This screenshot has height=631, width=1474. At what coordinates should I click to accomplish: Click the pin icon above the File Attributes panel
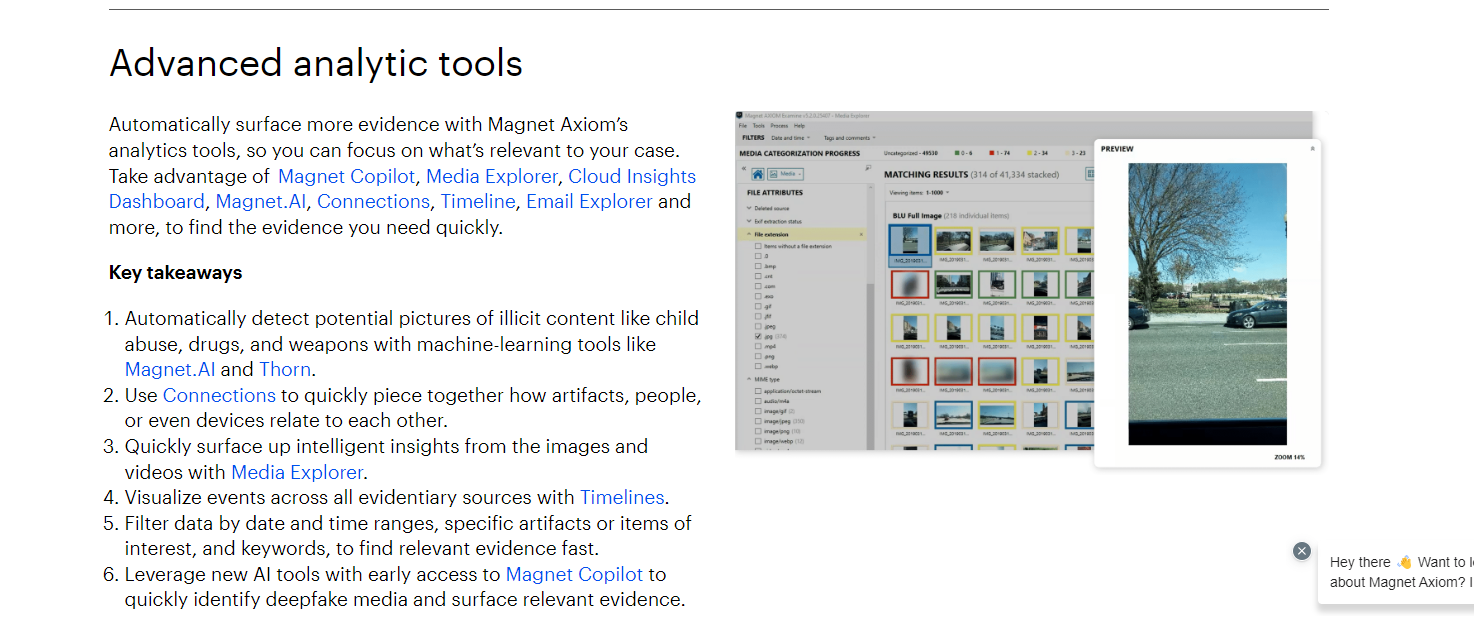868,168
